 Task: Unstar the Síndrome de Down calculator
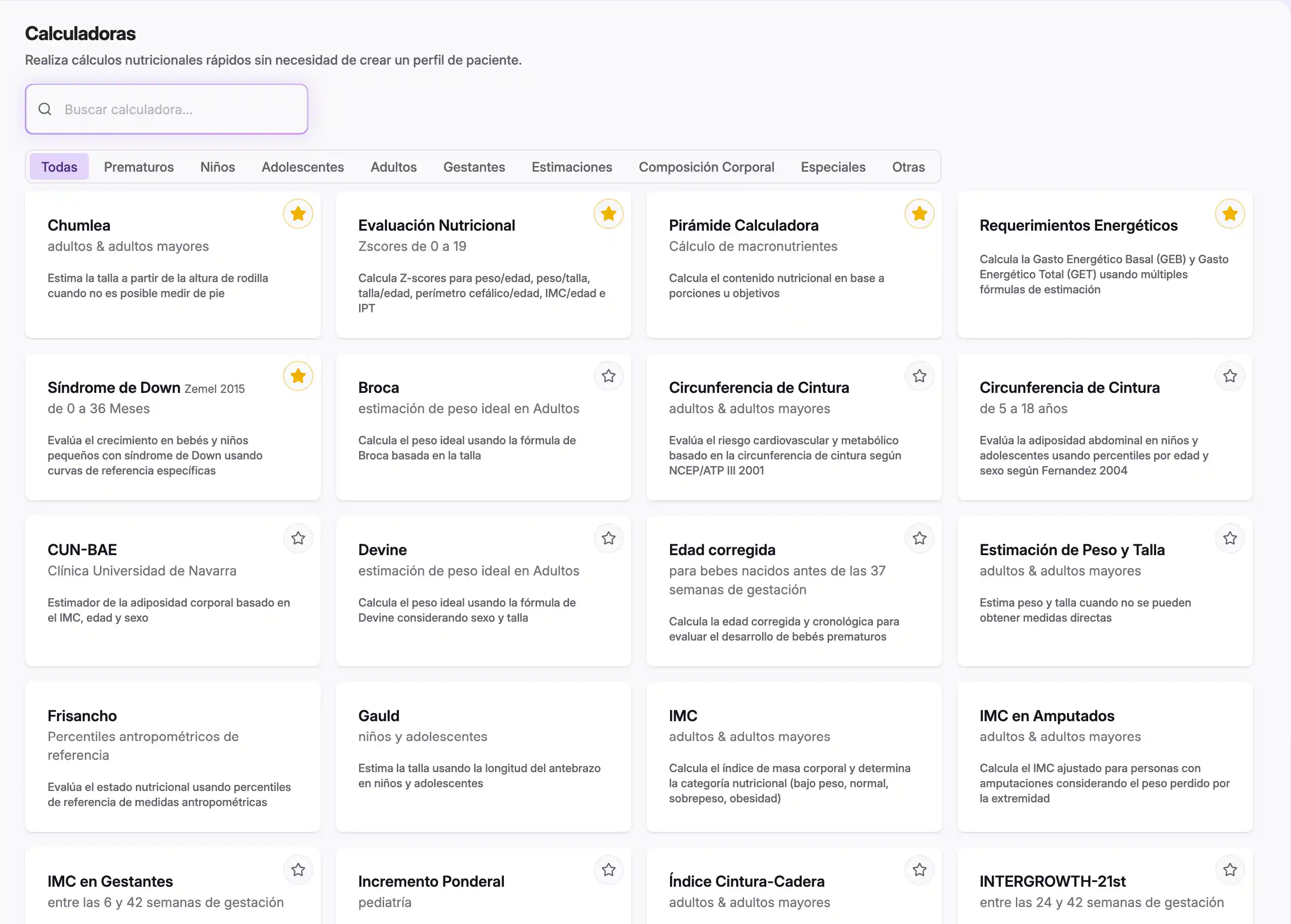tap(298, 376)
